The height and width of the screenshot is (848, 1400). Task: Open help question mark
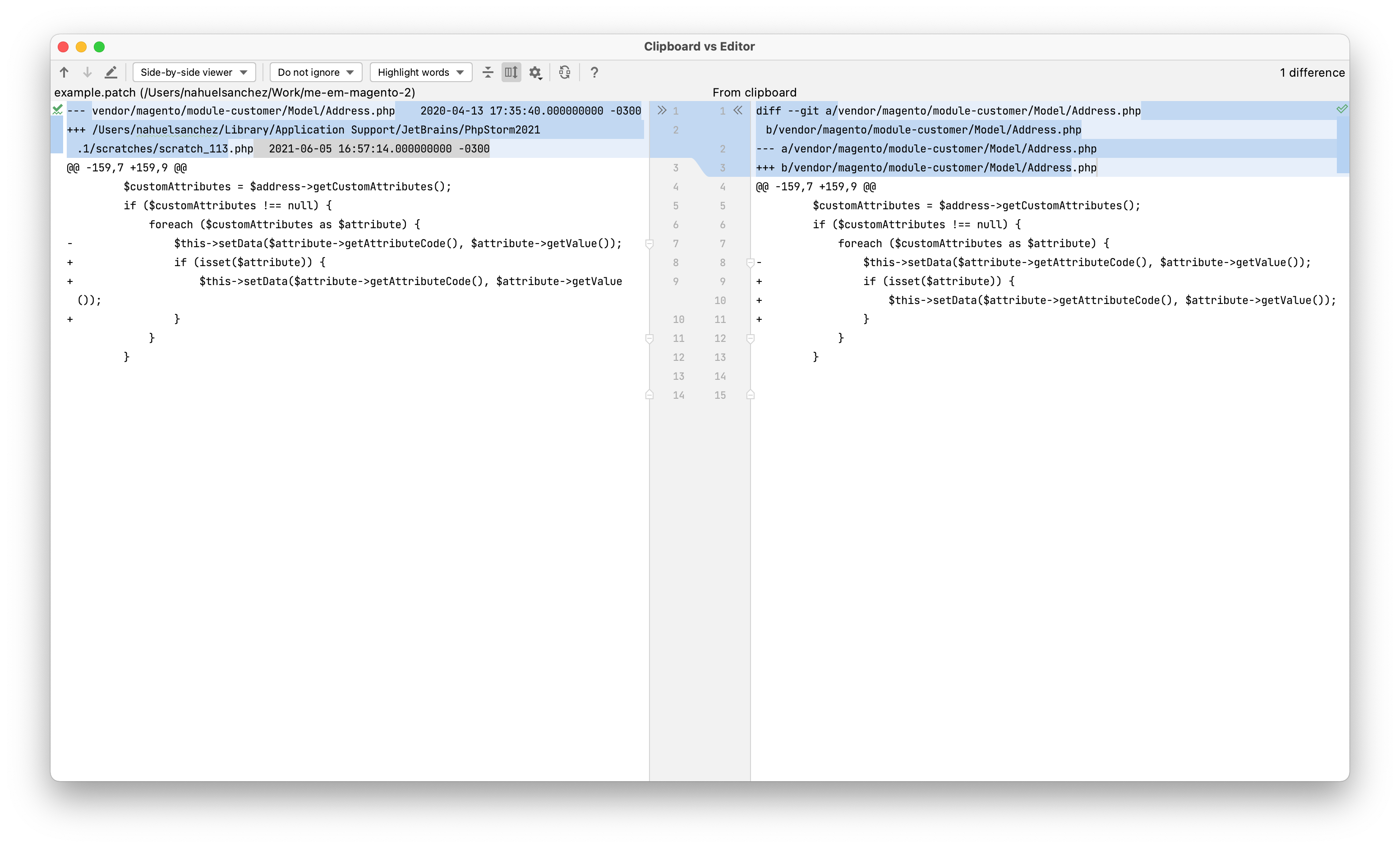(x=594, y=72)
